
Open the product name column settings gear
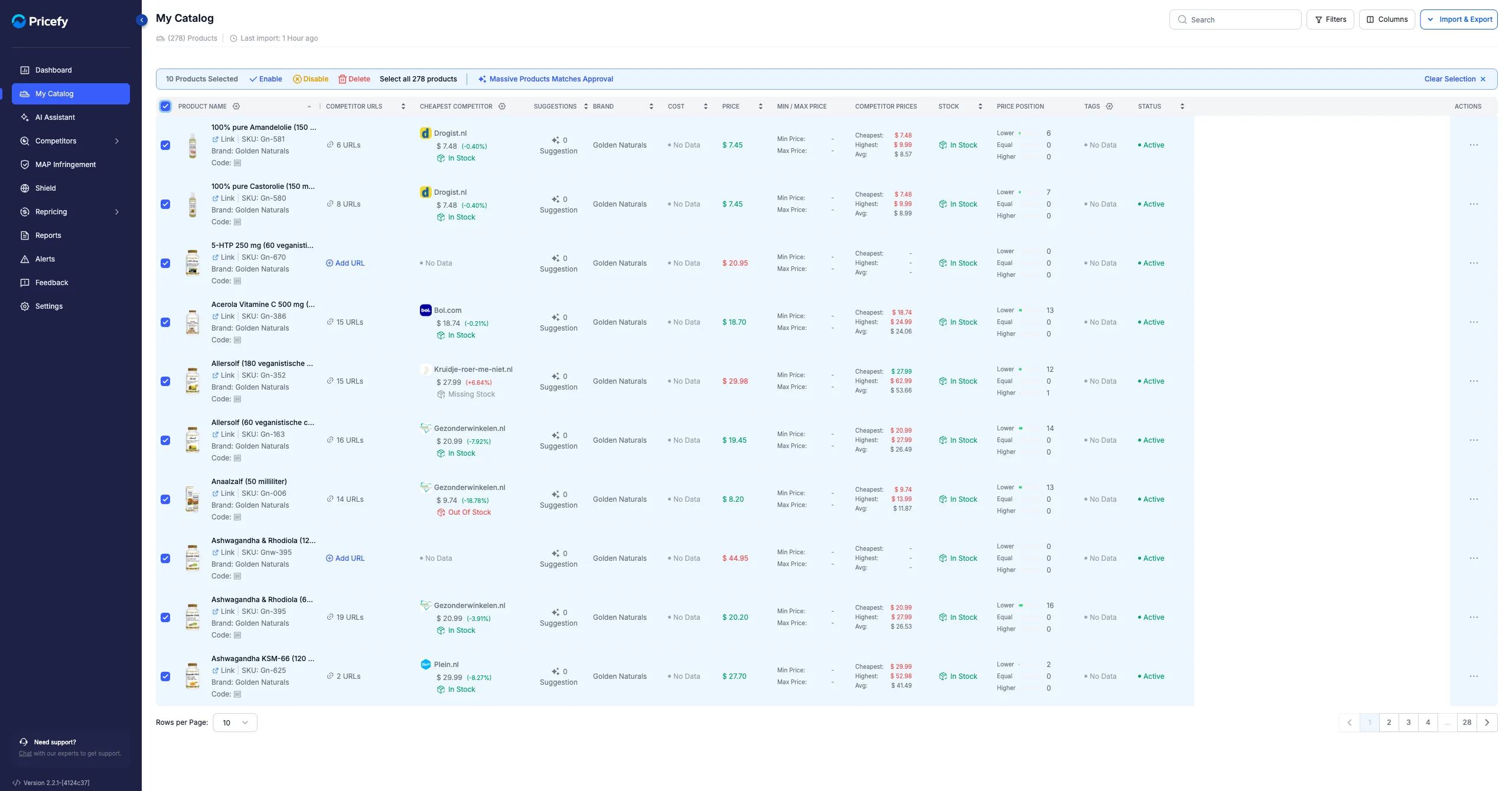pyautogui.click(x=236, y=106)
